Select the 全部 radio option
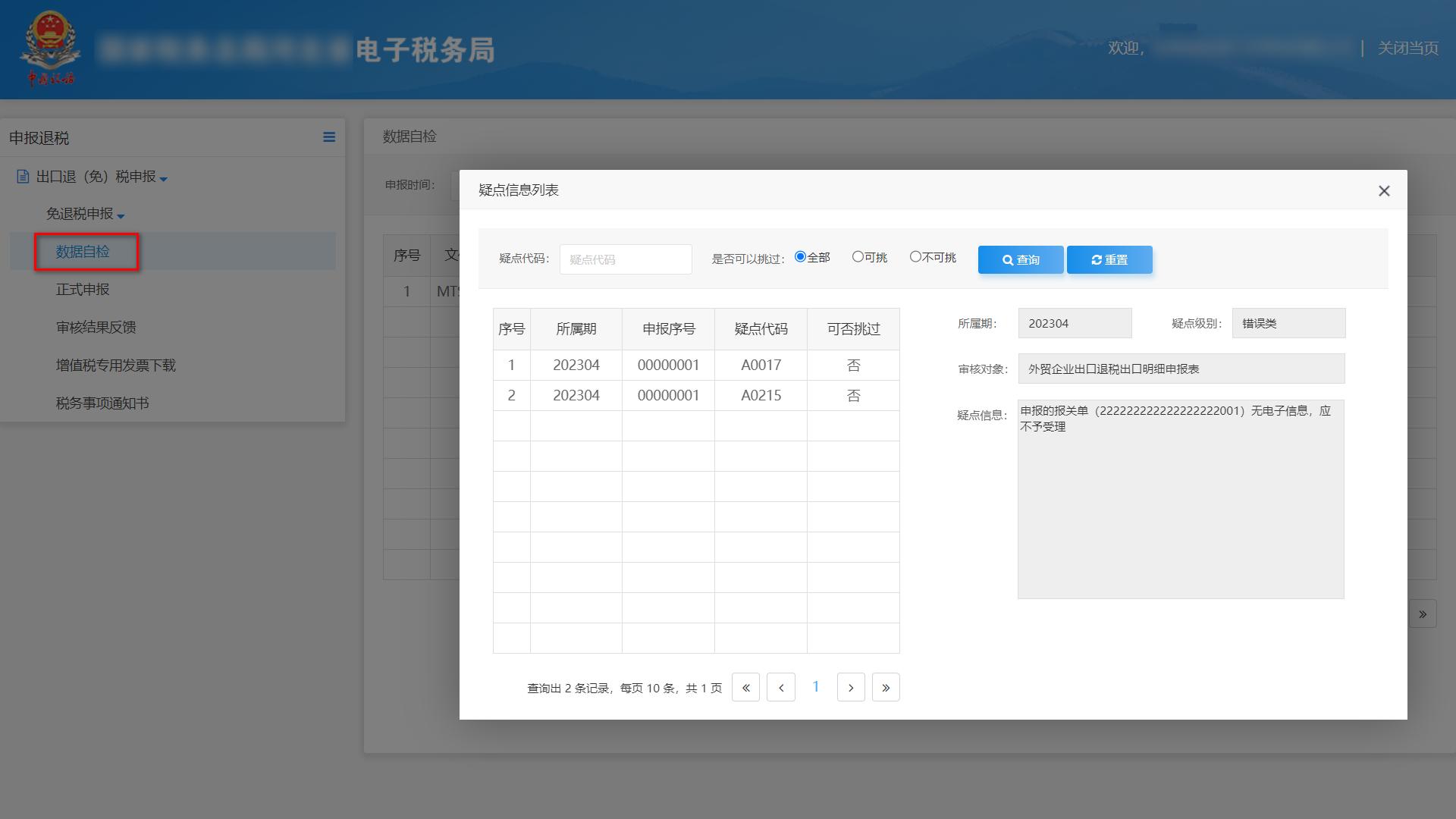The image size is (1456, 819). [800, 257]
